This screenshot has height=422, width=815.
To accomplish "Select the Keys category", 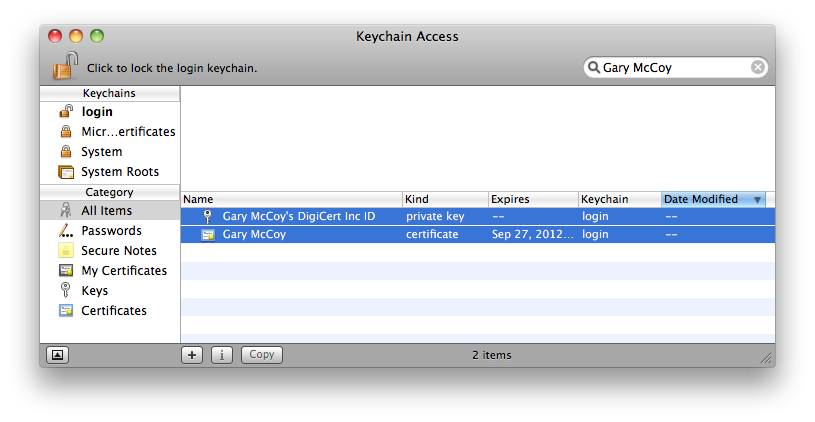I will (94, 291).
